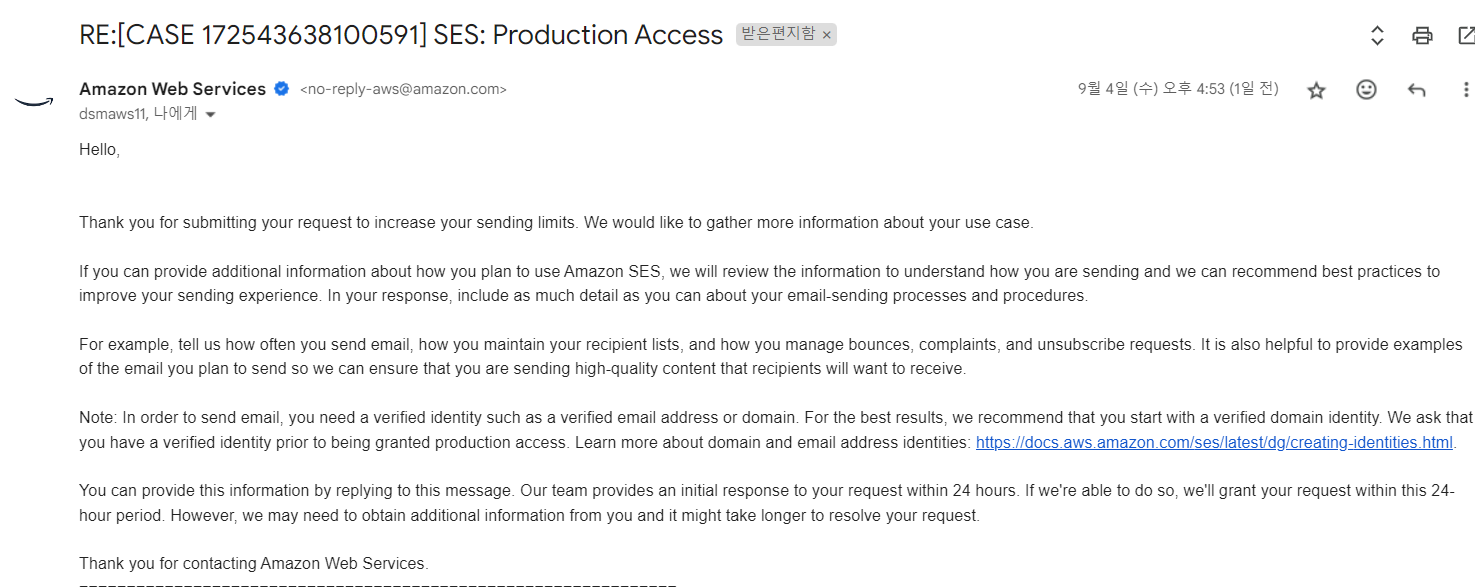
Task: Click the paragraph starting "Thank you for submitting"
Action: coord(556,222)
